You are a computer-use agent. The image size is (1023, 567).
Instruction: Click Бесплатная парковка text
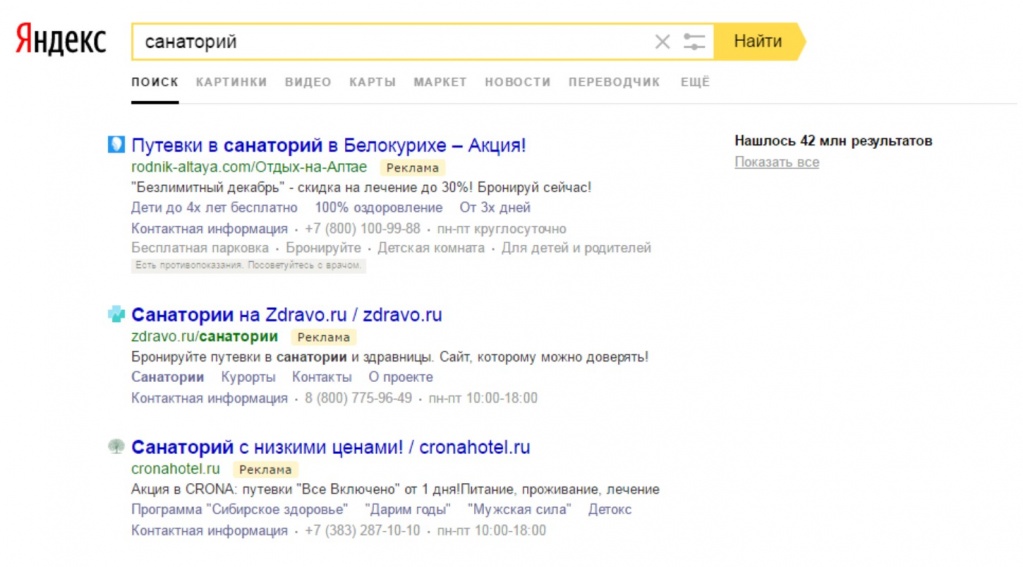click(200, 248)
